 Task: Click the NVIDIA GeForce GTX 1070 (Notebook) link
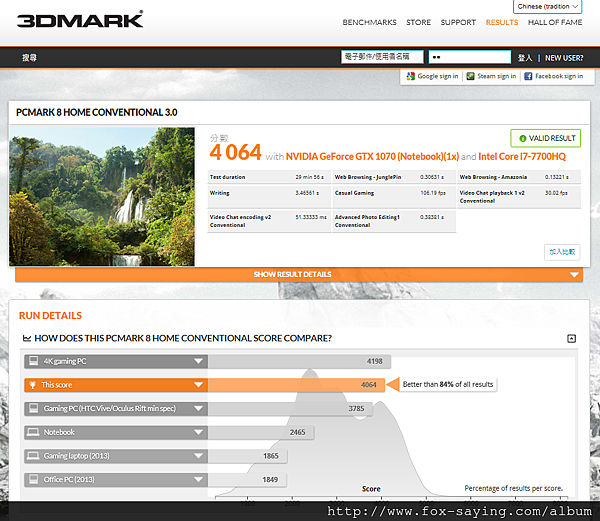tap(372, 156)
